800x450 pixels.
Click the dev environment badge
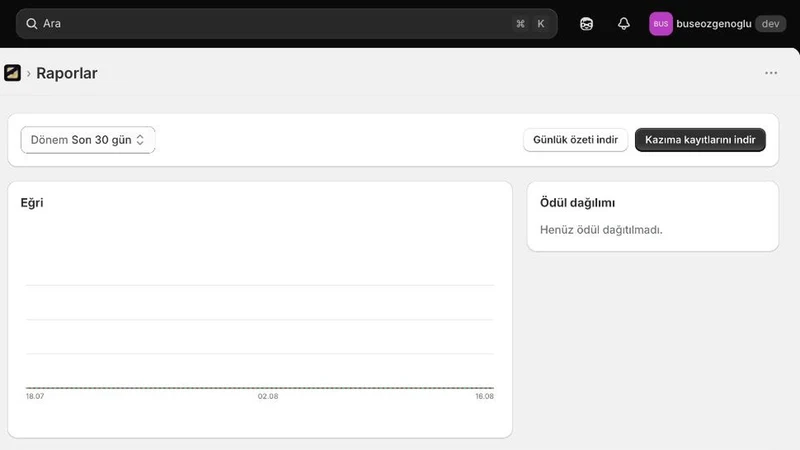[770, 23]
